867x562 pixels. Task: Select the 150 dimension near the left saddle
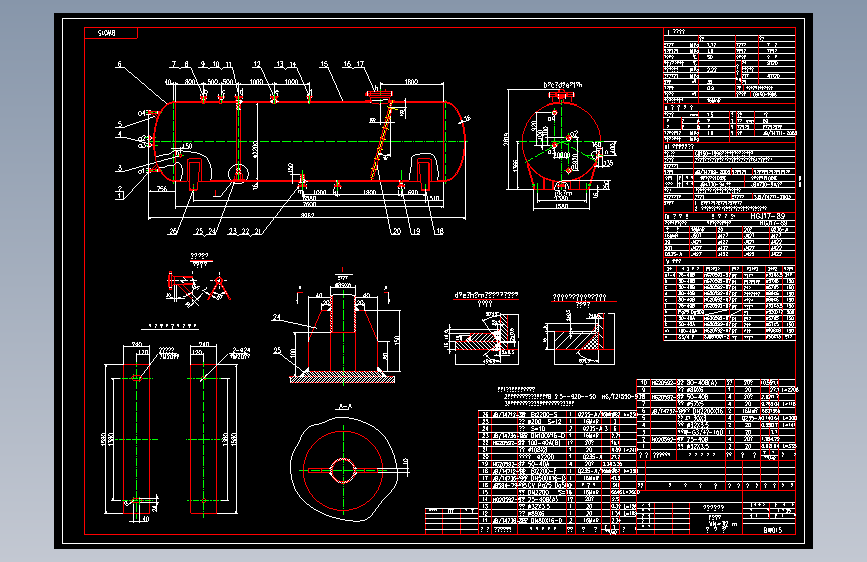[186, 146]
